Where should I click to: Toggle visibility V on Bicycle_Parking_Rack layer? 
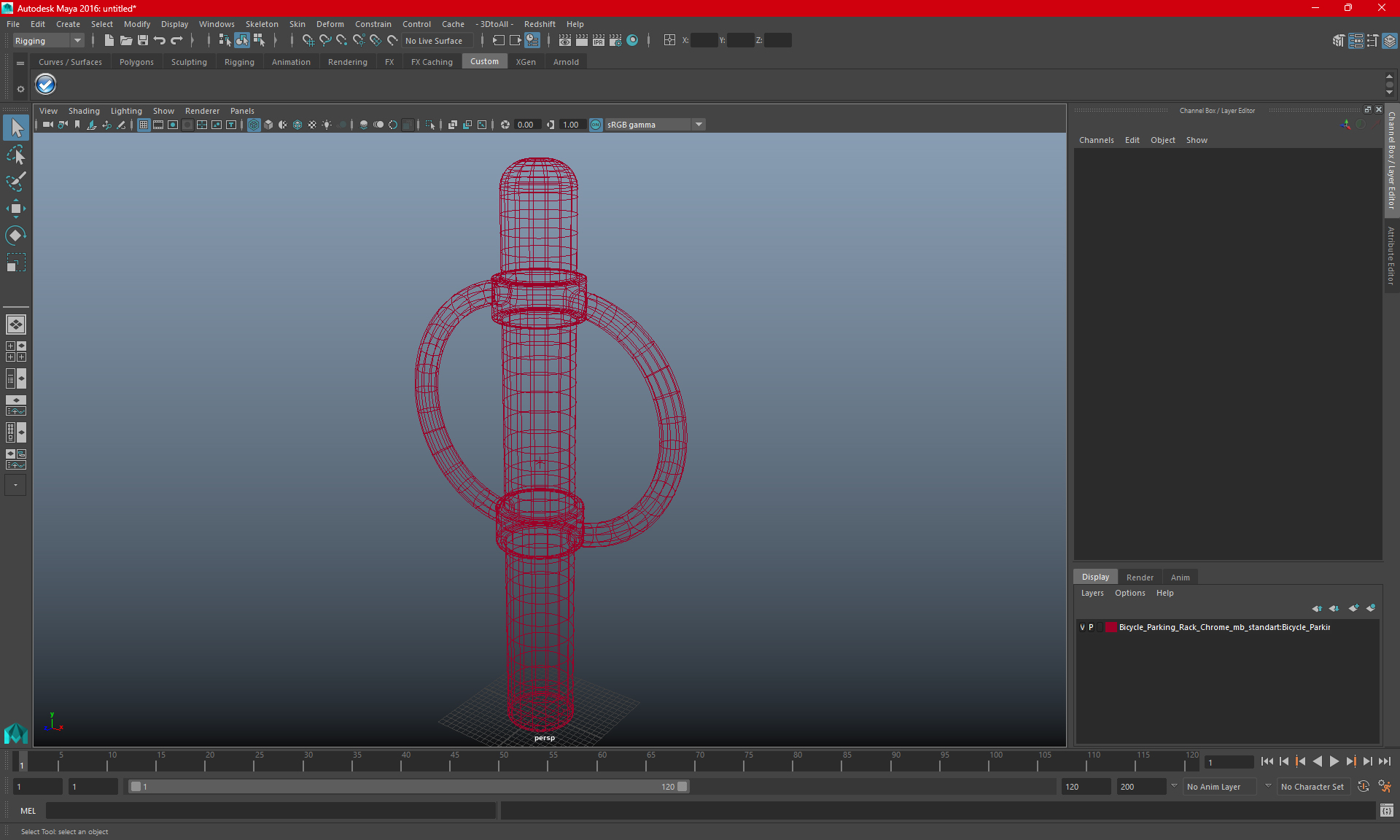click(1083, 627)
